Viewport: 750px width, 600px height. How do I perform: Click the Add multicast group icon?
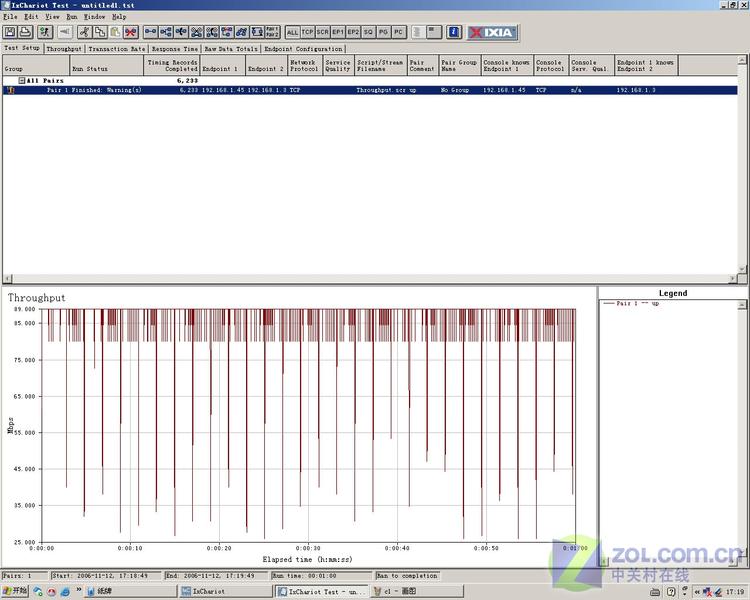click(166, 32)
